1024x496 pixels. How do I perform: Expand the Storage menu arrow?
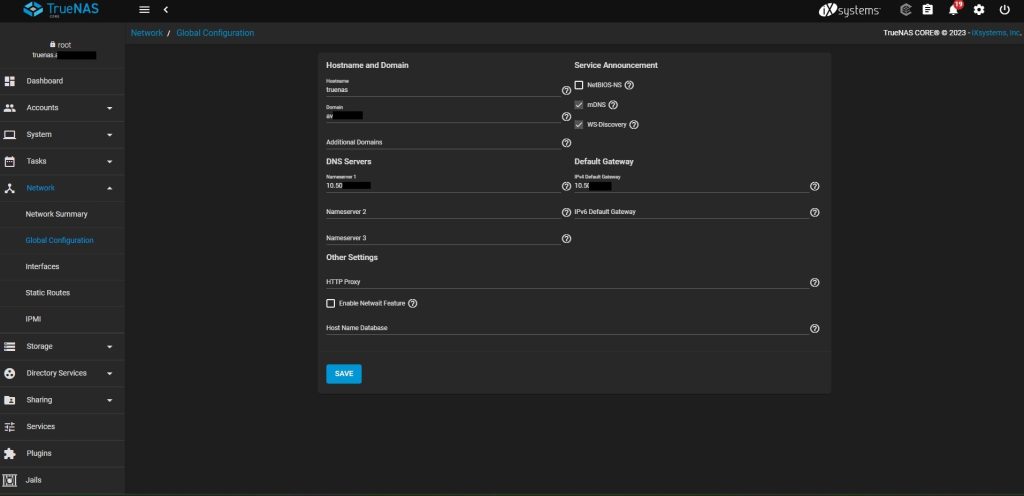tap(110, 347)
